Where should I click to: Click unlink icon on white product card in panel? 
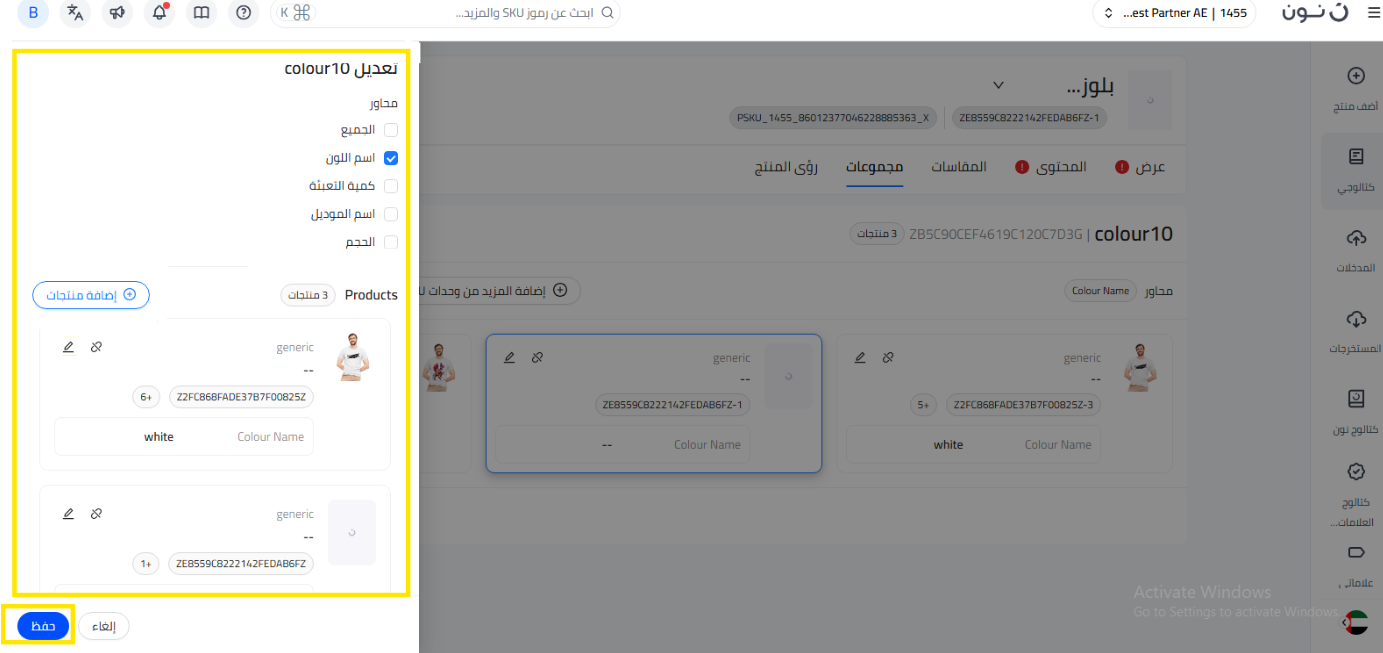click(x=96, y=347)
